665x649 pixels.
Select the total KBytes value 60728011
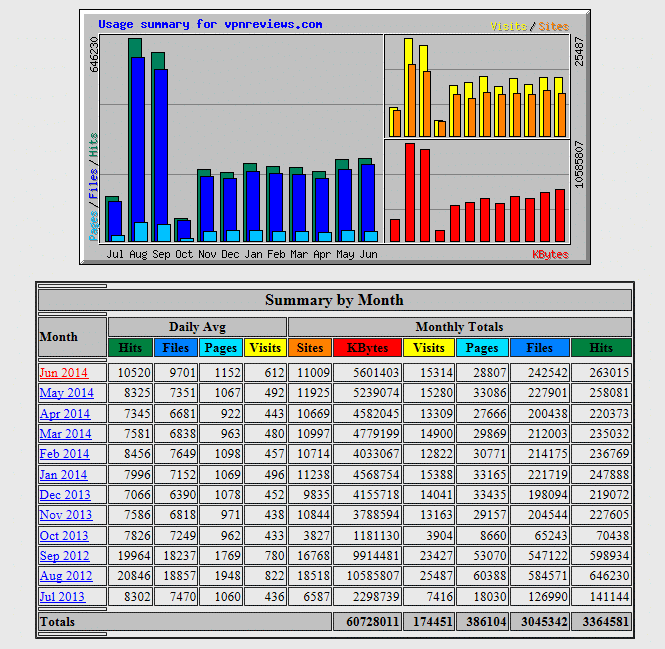367,622
